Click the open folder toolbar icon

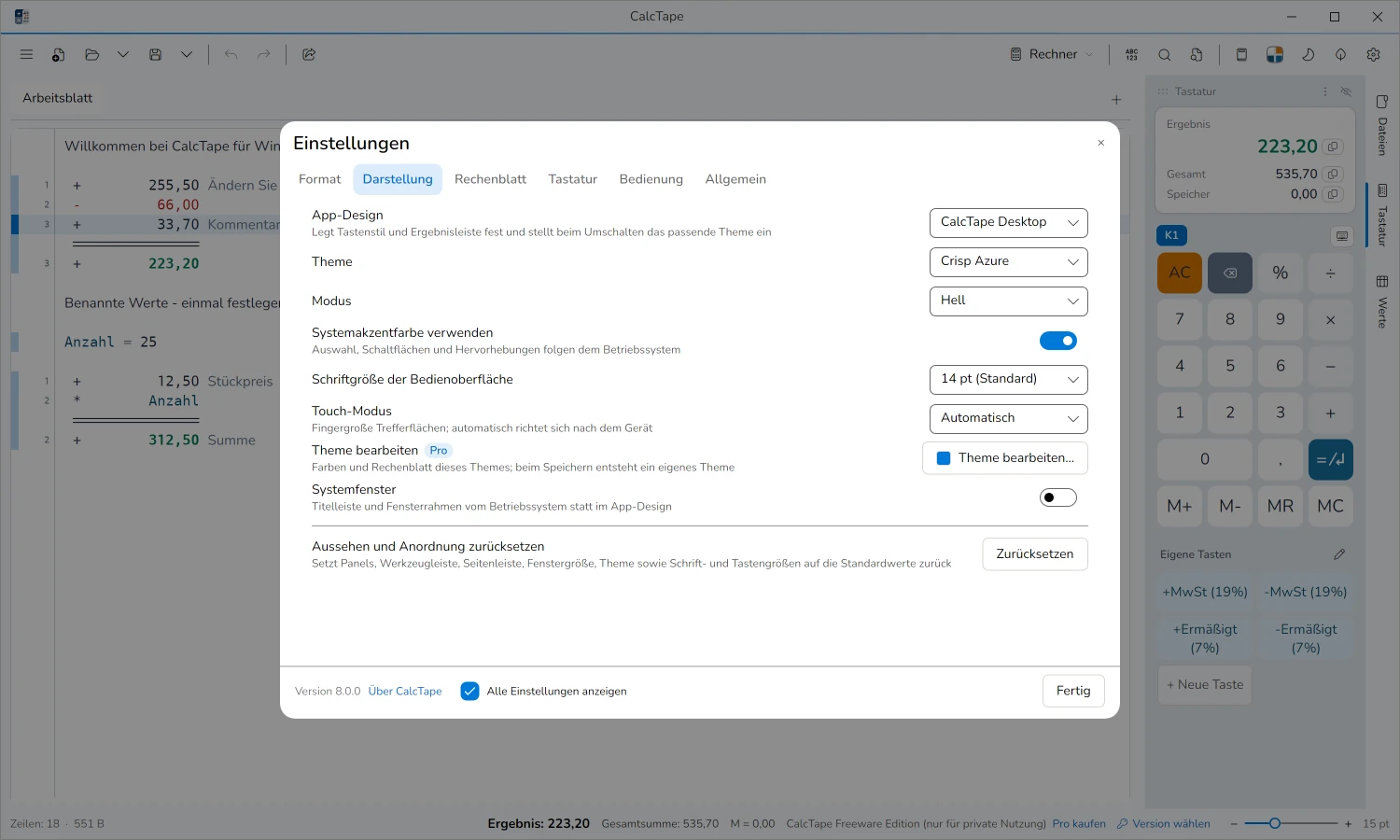(x=91, y=55)
